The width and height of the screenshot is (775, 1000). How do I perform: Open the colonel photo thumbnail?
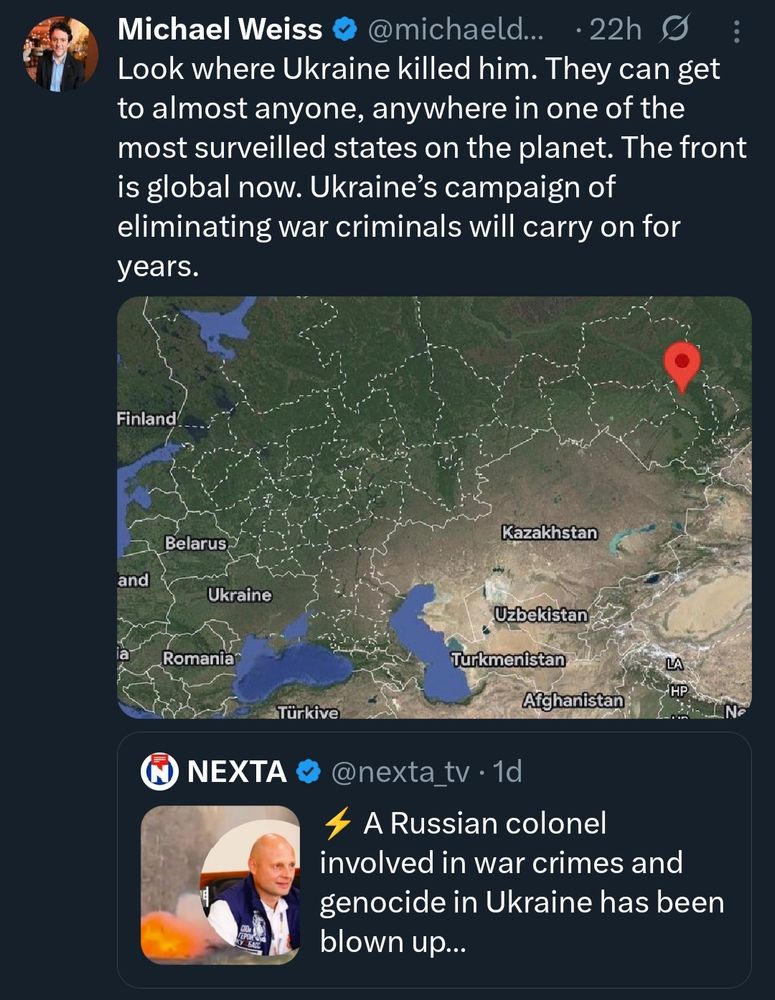click(x=220, y=884)
